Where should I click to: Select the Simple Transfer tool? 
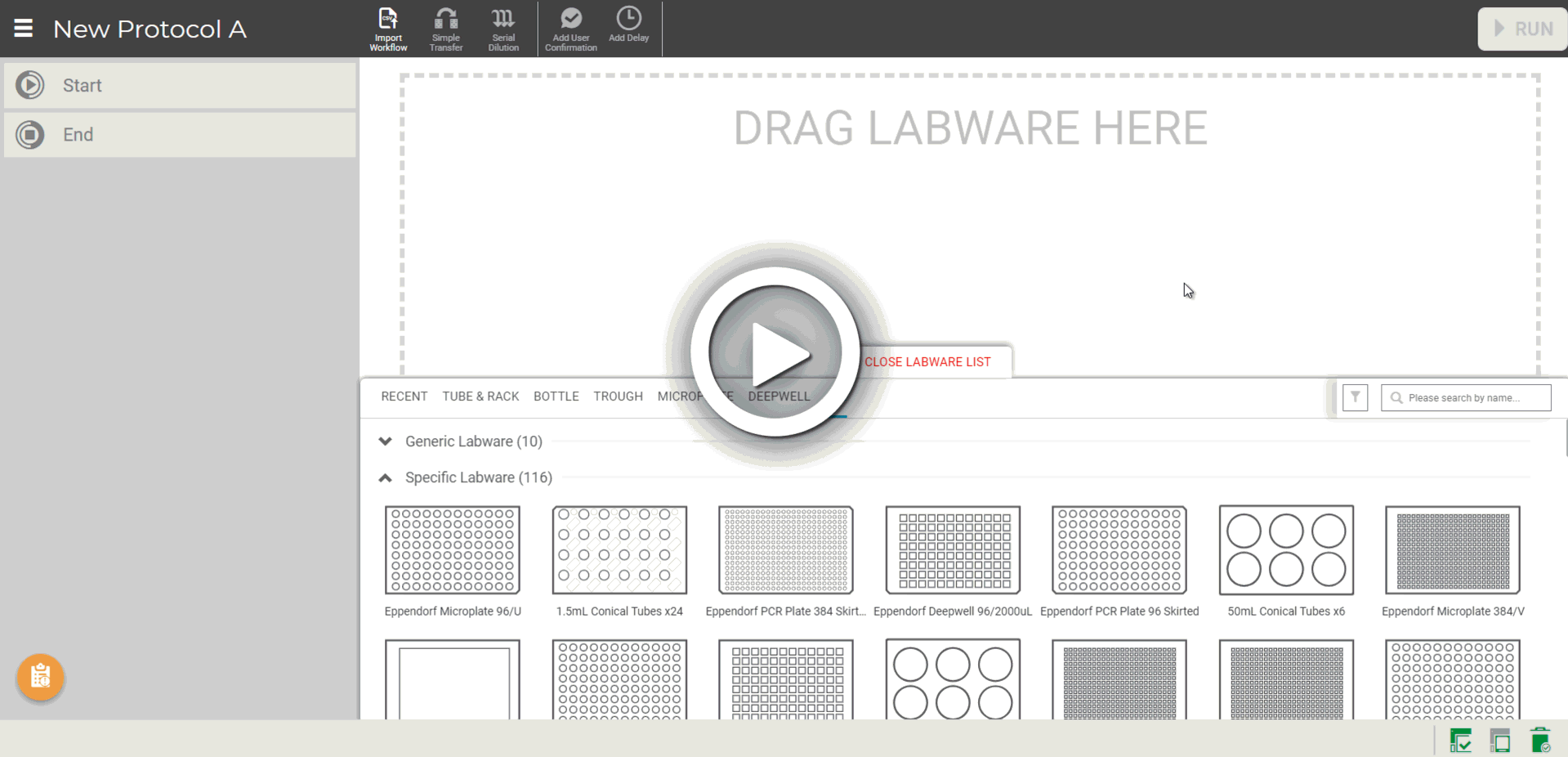point(446,29)
